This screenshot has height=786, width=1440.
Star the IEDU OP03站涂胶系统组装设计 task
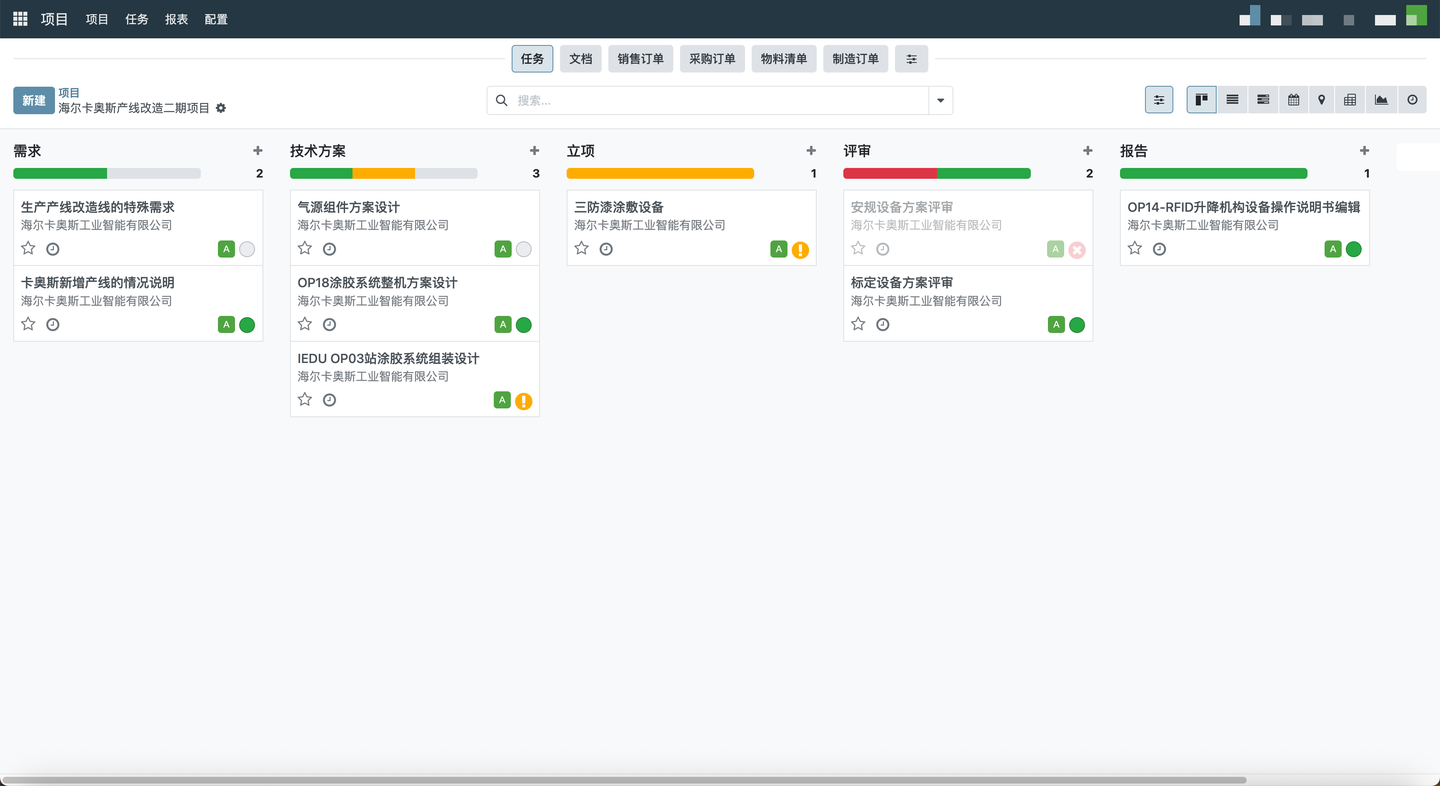(305, 399)
